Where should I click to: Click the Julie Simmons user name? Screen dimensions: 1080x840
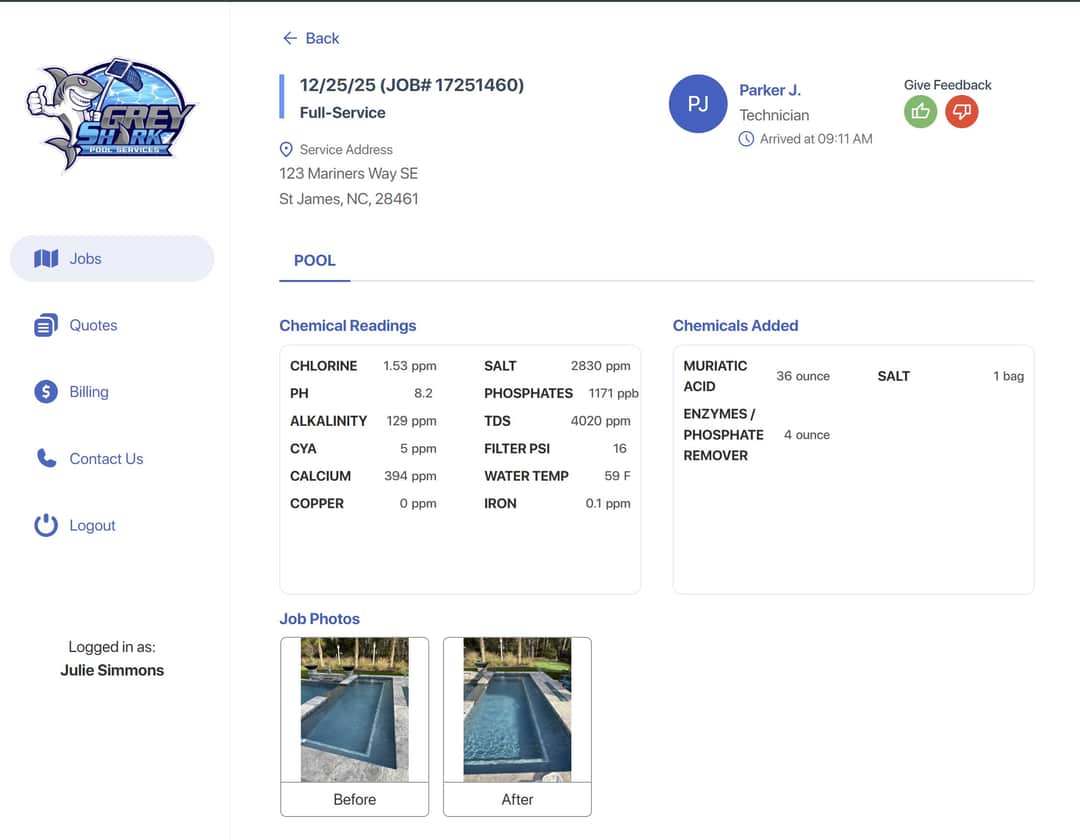tap(112, 671)
